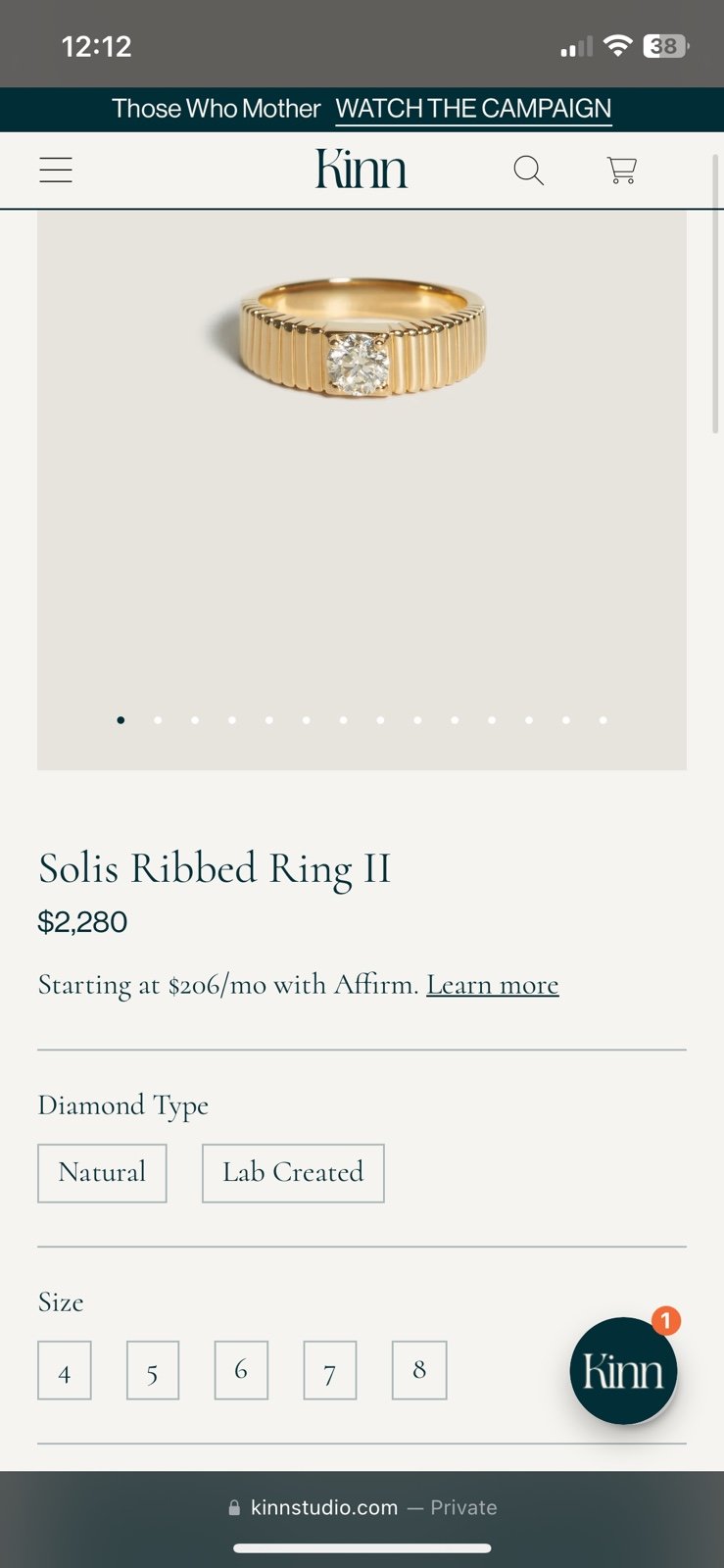
Task: Tap the lock icon beside kinnstudio.com
Action: pos(234,1508)
